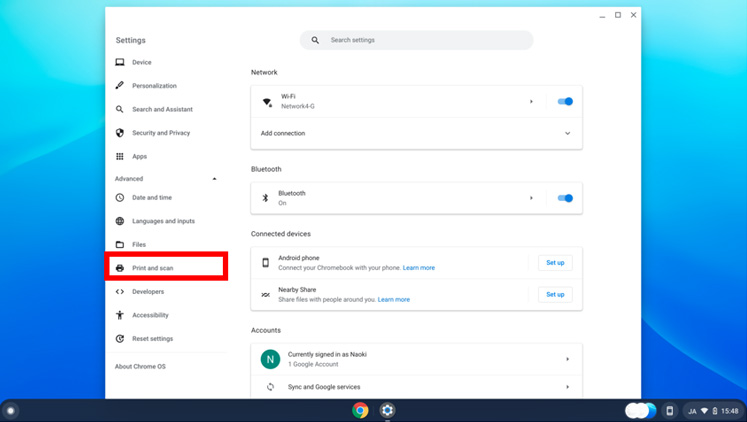
Task: Click the Apps grid icon
Action: 120,156
